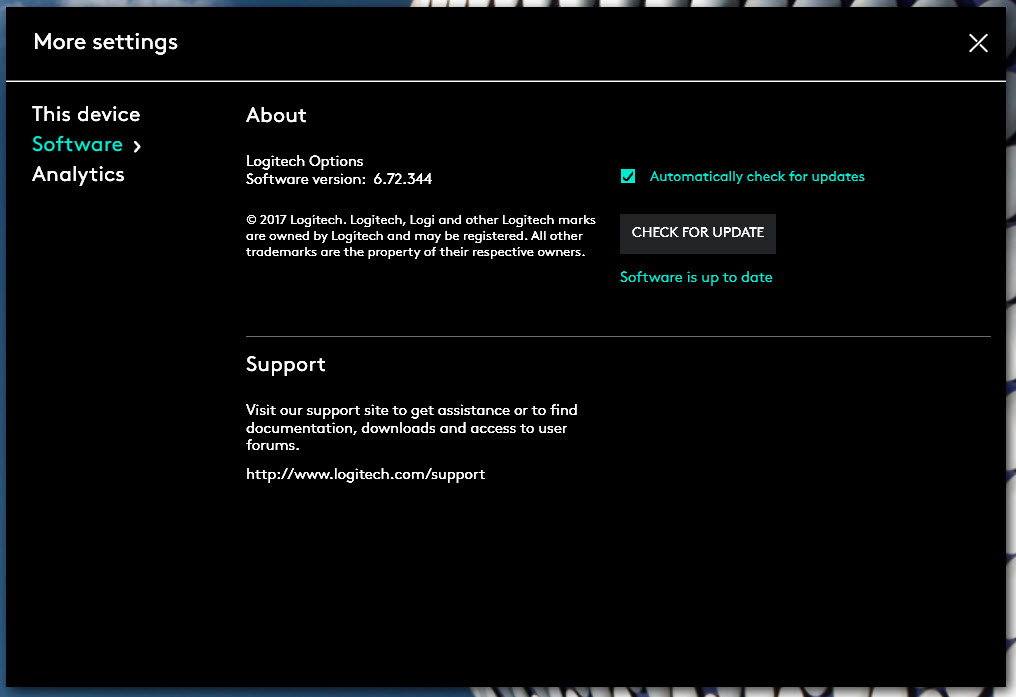Viewport: 1016px width, 697px height.
Task: Click the Software version 6.72.344 text
Action: coord(339,179)
